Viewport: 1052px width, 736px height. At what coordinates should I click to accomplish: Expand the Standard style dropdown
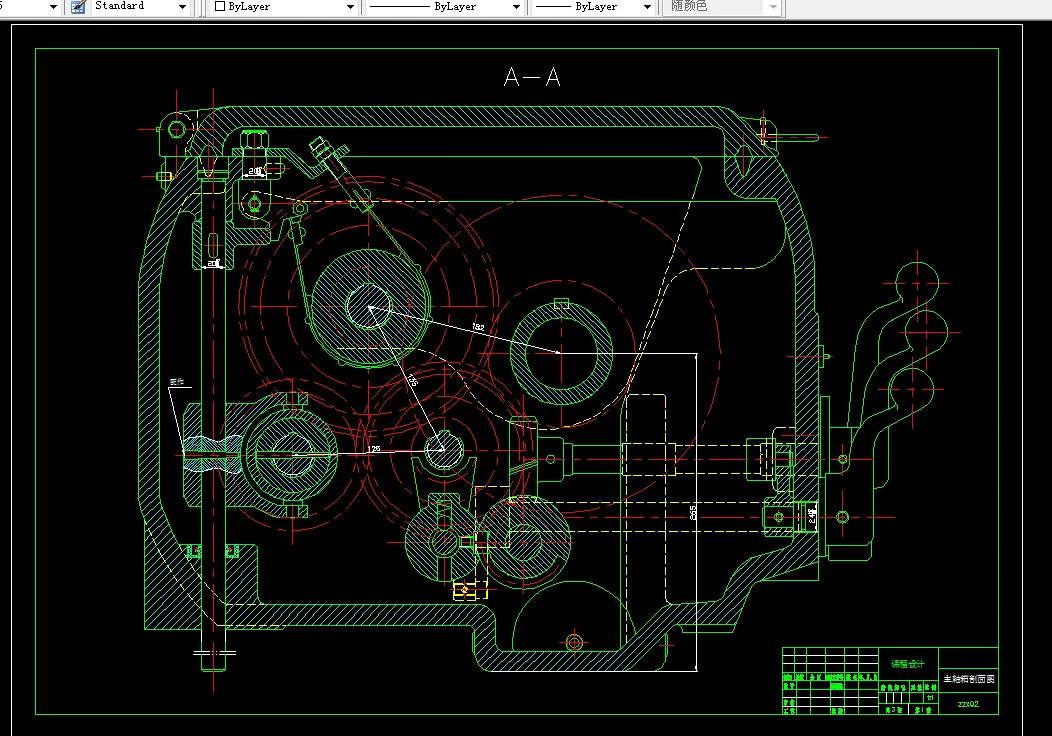pyautogui.click(x=140, y=7)
